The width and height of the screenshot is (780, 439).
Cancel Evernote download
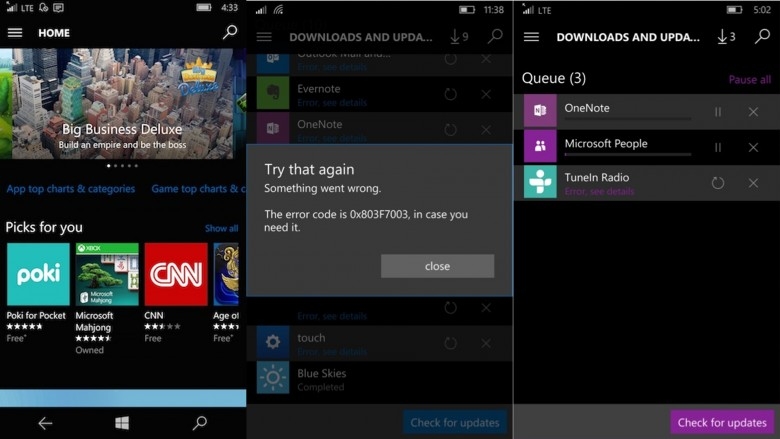click(x=486, y=94)
